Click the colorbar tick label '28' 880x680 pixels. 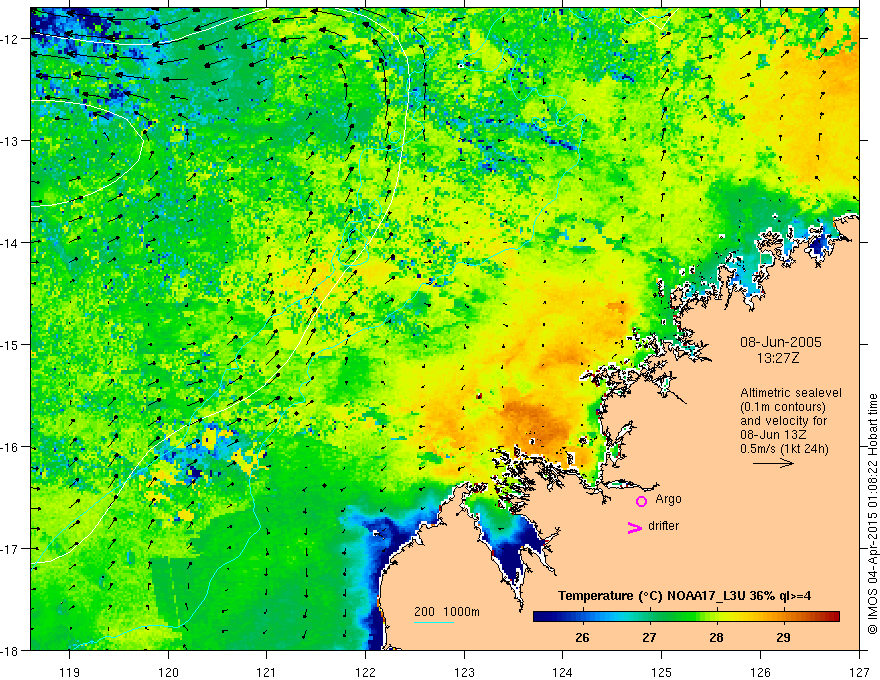(716, 637)
